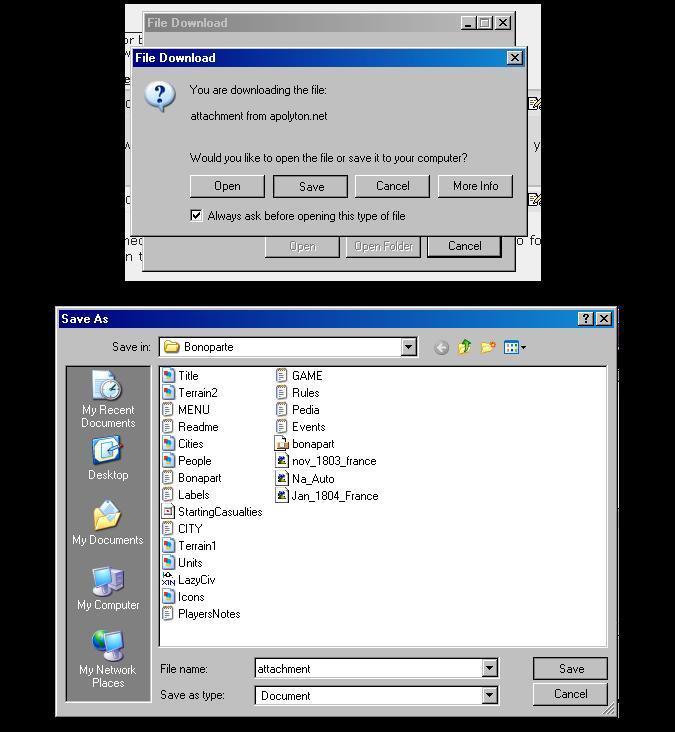The height and width of the screenshot is (732, 675).
Task: Go up one folder level
Action: click(x=464, y=348)
